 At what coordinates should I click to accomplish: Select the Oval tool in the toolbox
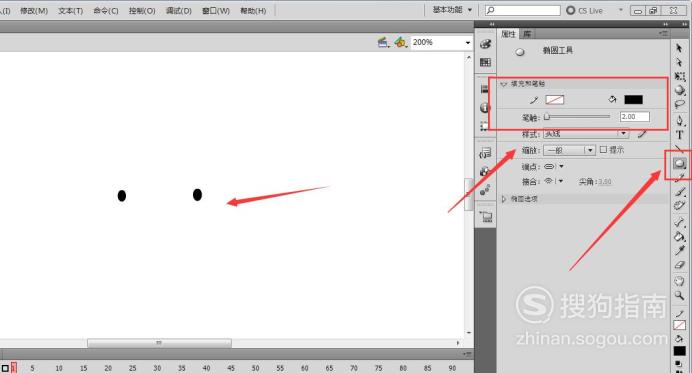[679, 164]
